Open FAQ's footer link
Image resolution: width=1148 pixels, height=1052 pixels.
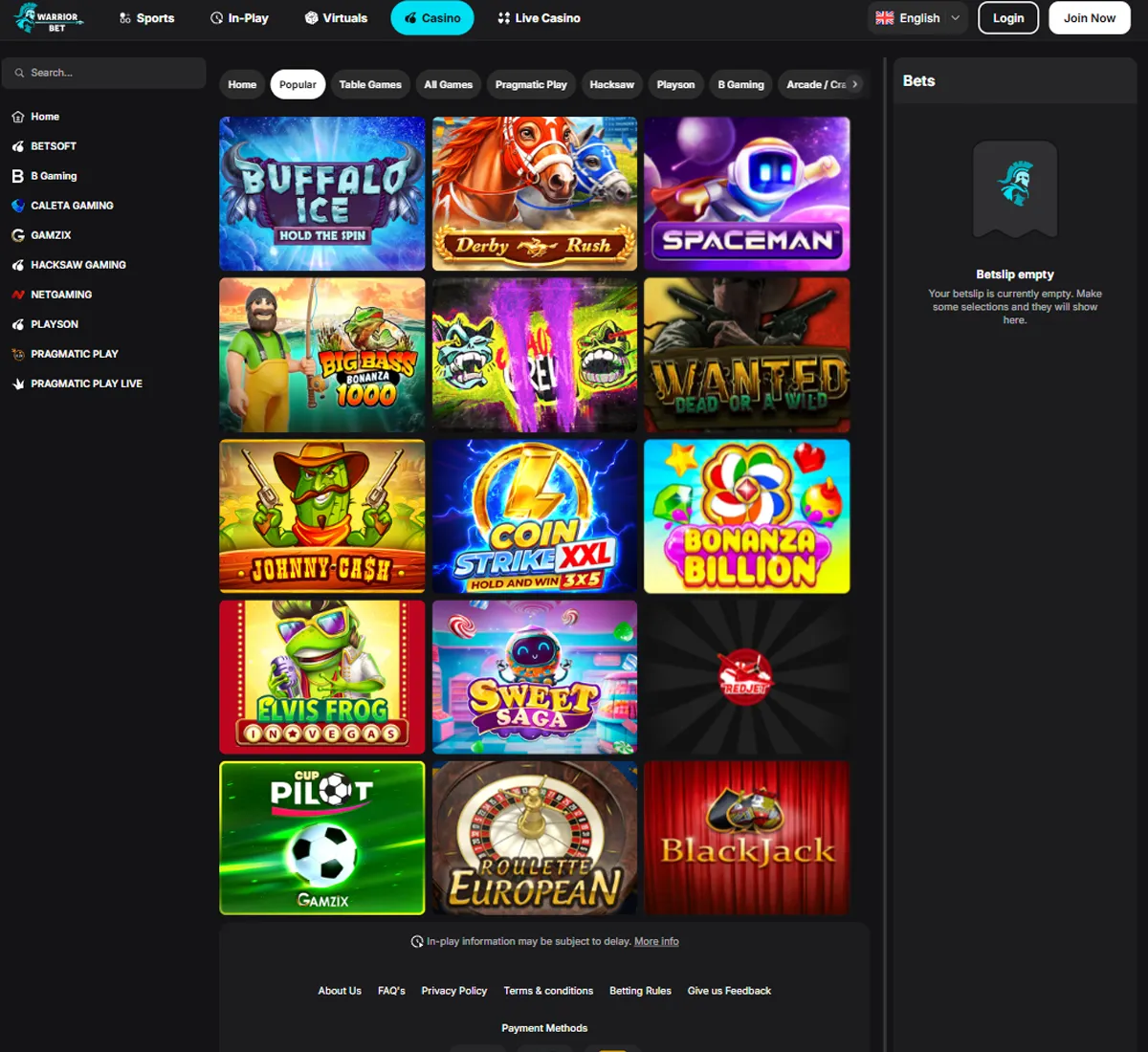coord(391,991)
